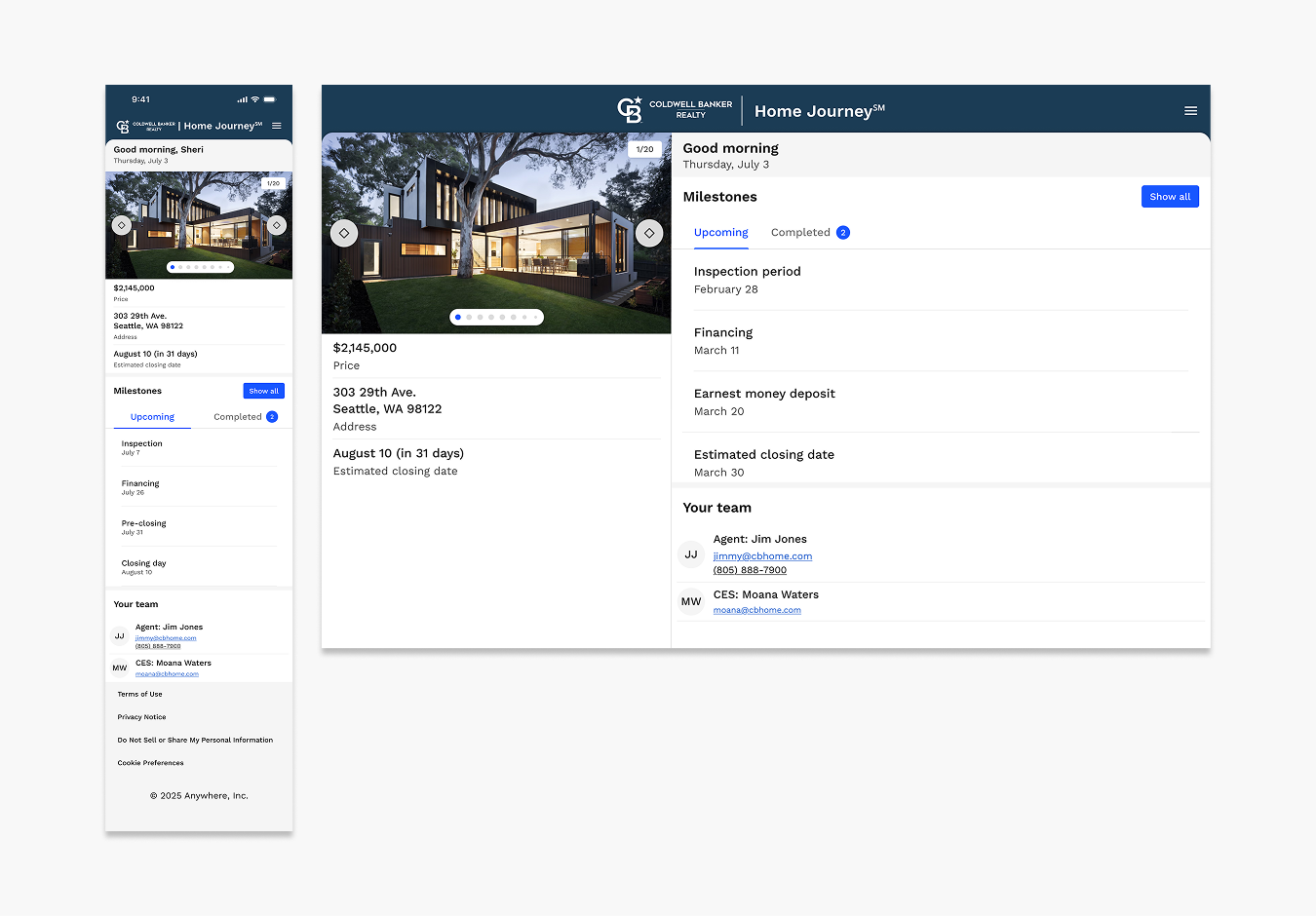Go to previous photo in mobile carousel

point(122,225)
